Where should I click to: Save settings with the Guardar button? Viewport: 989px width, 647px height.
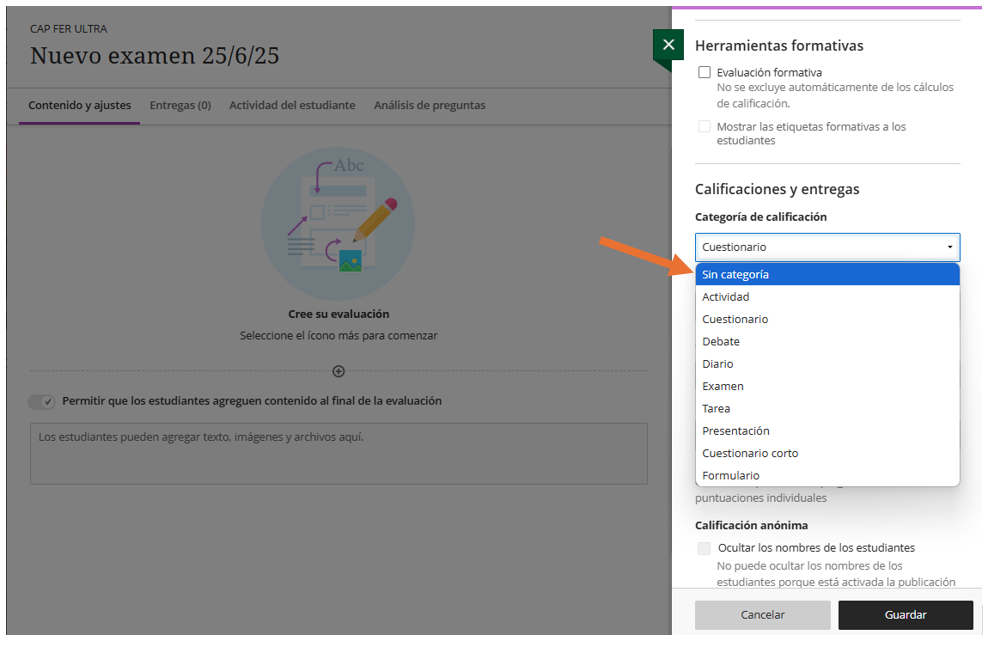click(x=906, y=615)
